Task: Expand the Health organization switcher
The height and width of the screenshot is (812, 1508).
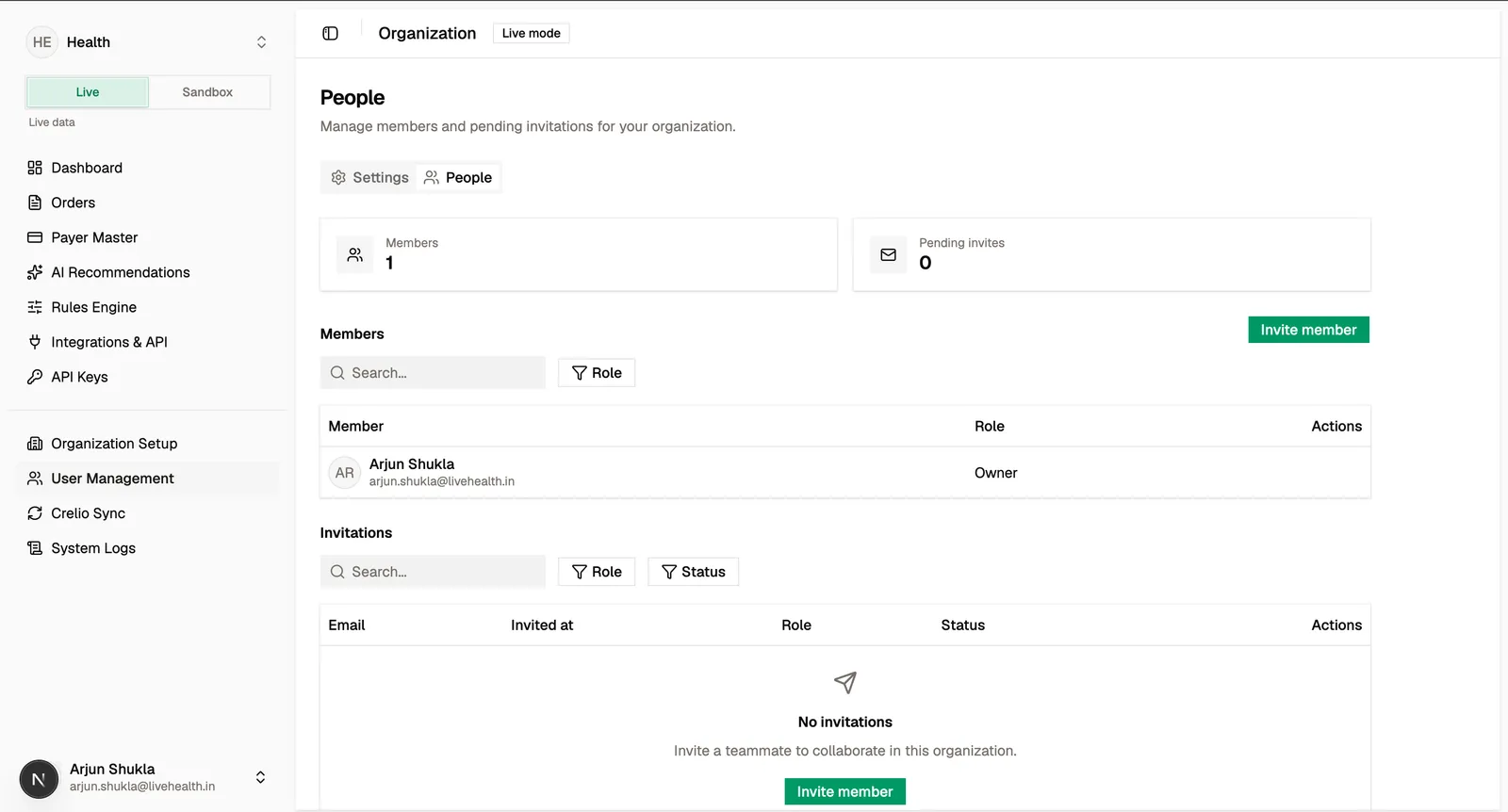Action: click(261, 42)
